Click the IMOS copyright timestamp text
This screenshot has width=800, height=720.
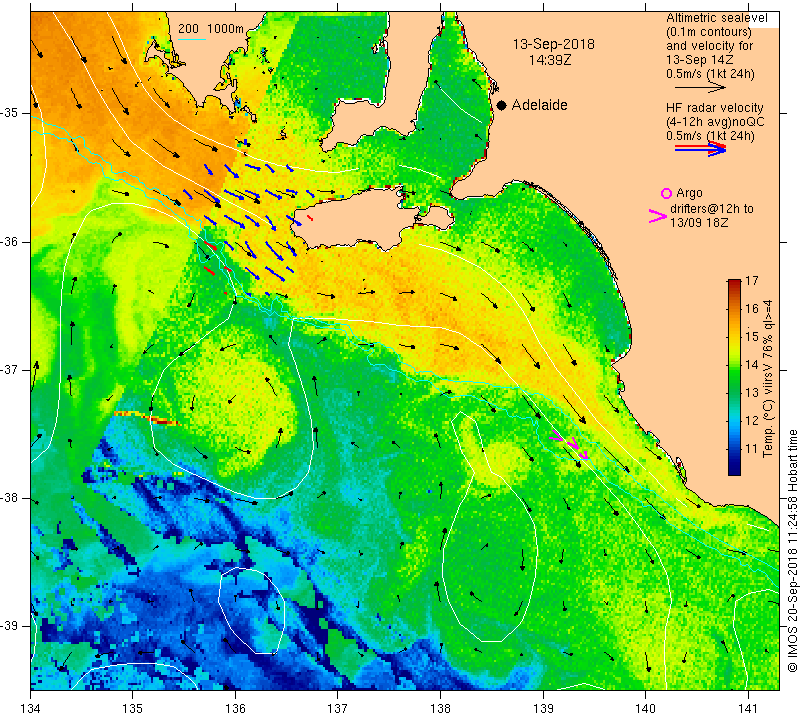792,551
